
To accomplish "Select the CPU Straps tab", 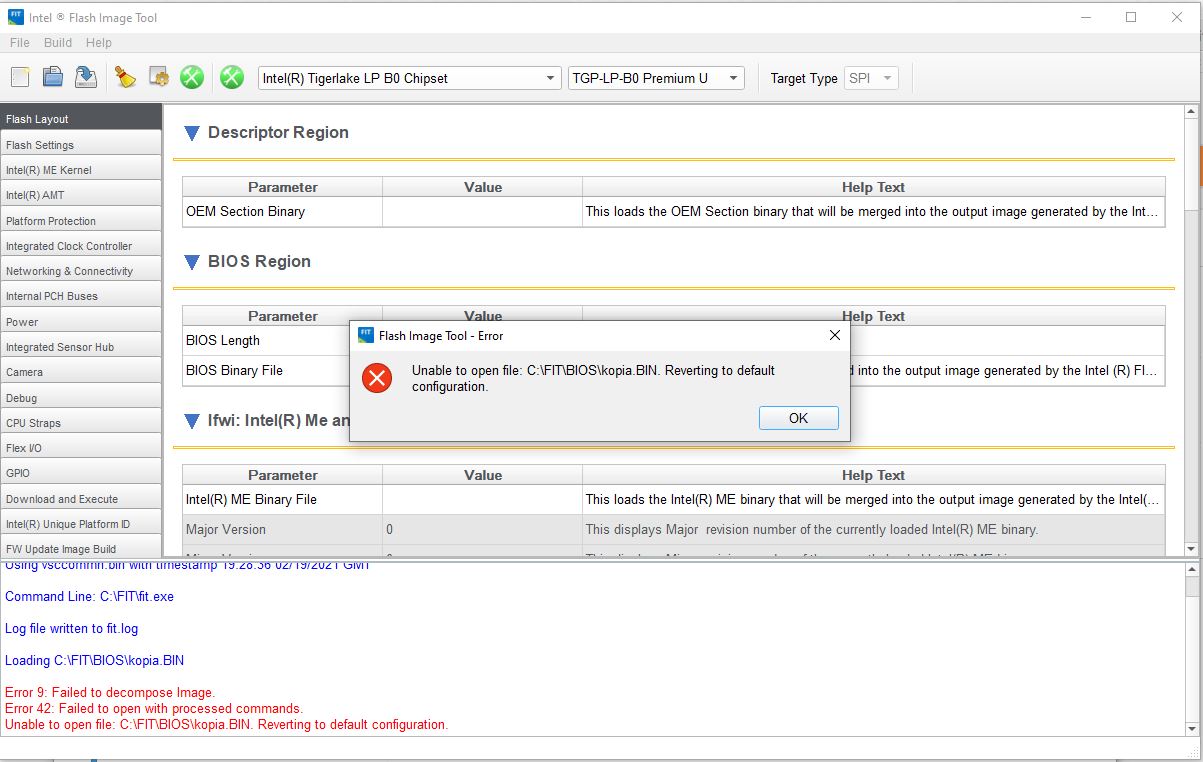I will [x=80, y=422].
